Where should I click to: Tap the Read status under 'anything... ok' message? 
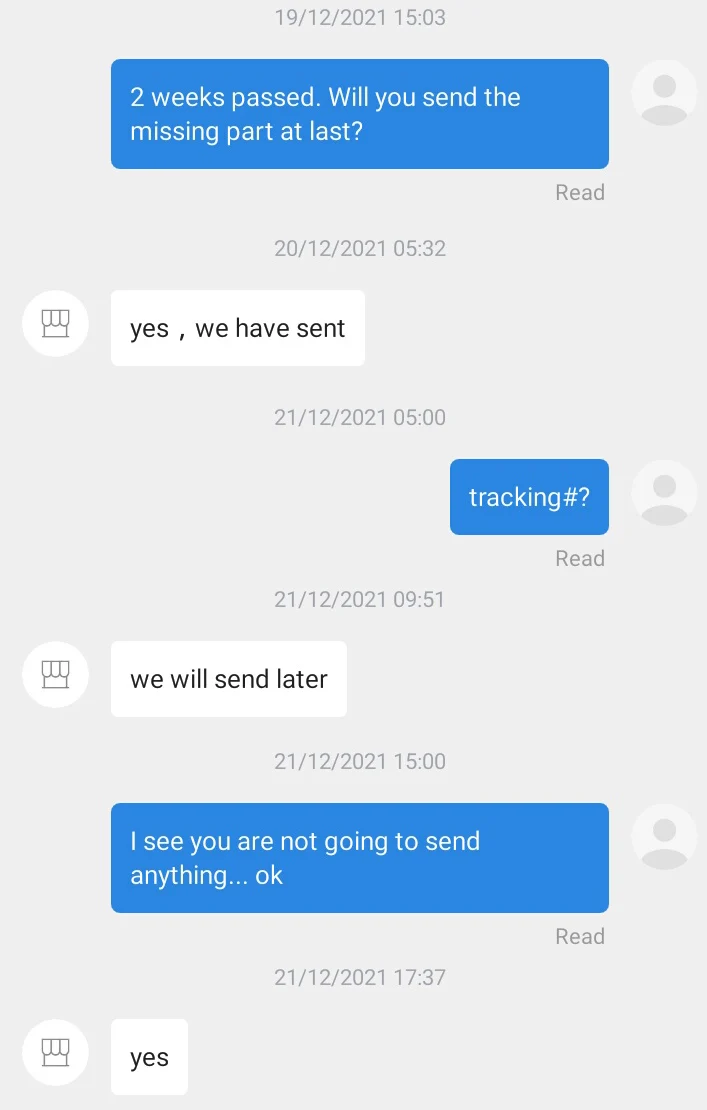(x=580, y=937)
